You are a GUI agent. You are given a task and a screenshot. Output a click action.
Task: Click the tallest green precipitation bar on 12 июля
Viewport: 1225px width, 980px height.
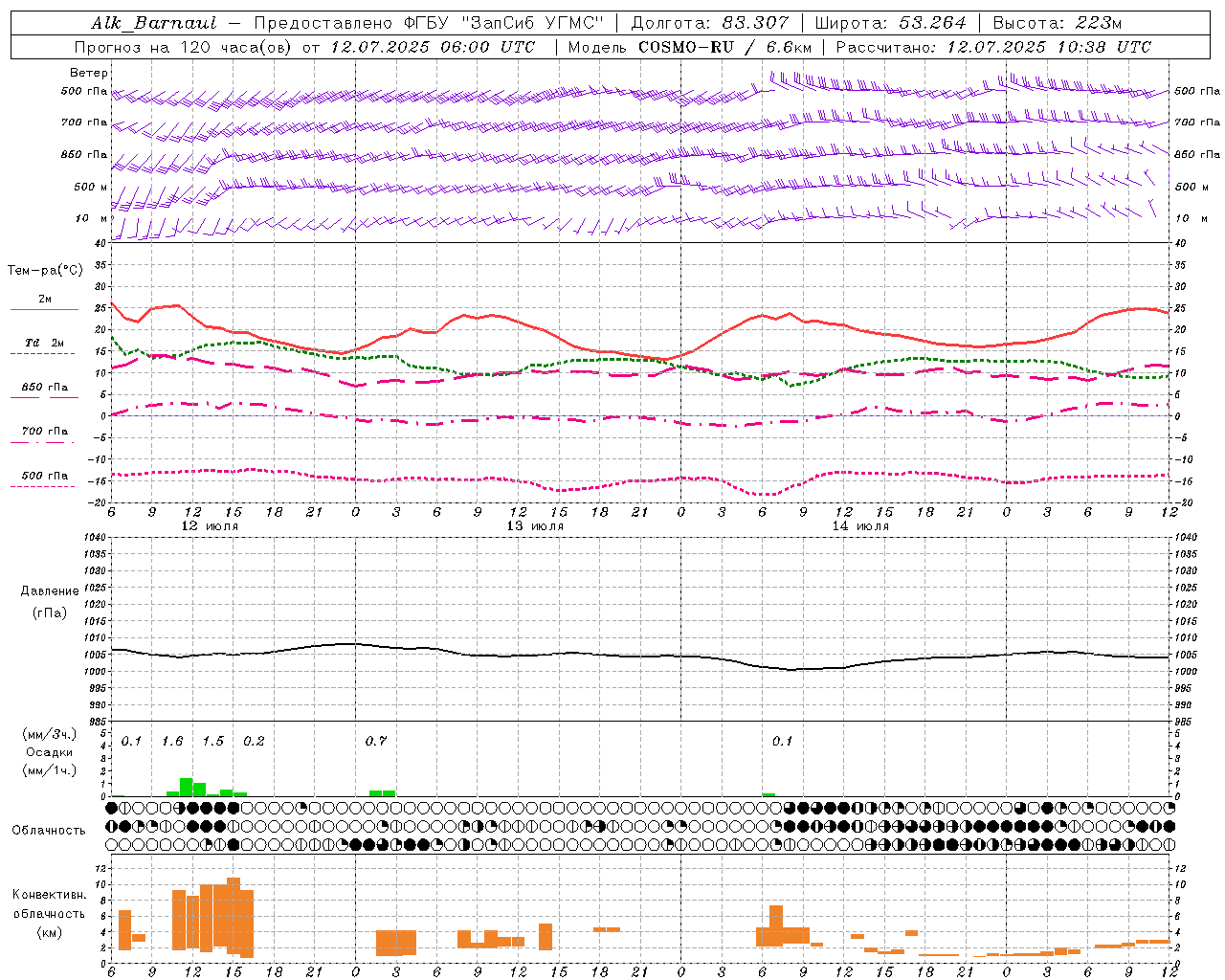(187, 787)
